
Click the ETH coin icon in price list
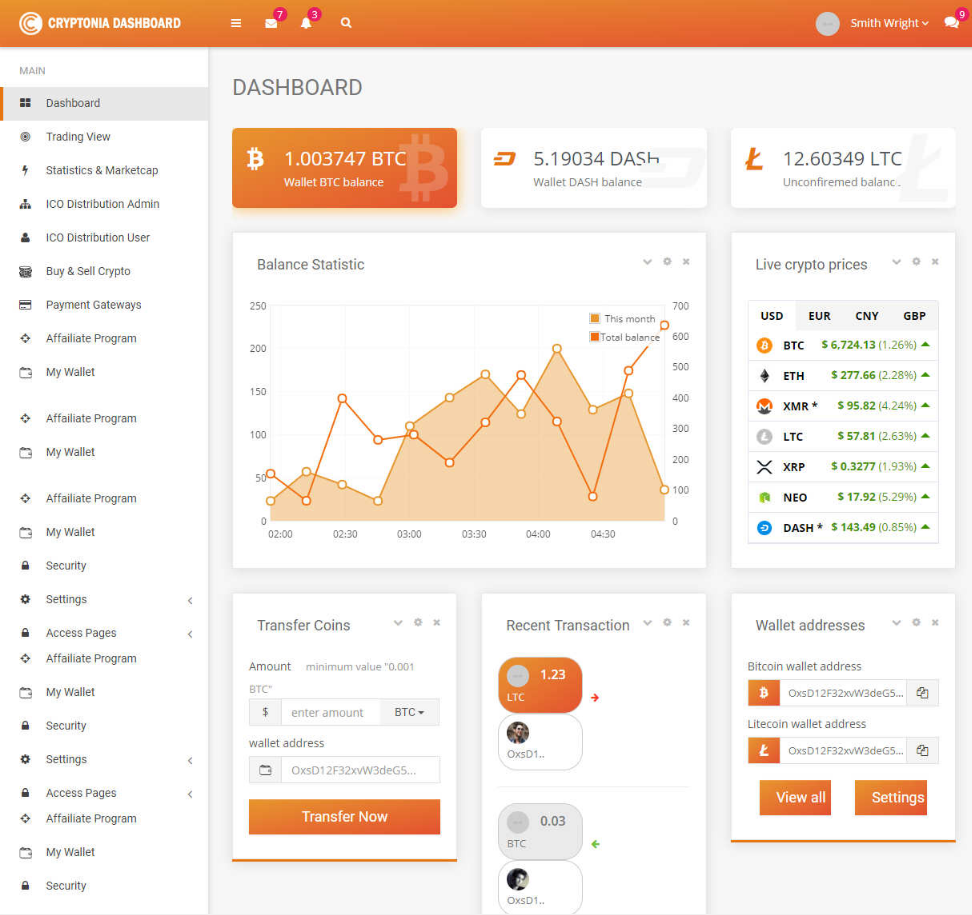pyautogui.click(x=764, y=376)
